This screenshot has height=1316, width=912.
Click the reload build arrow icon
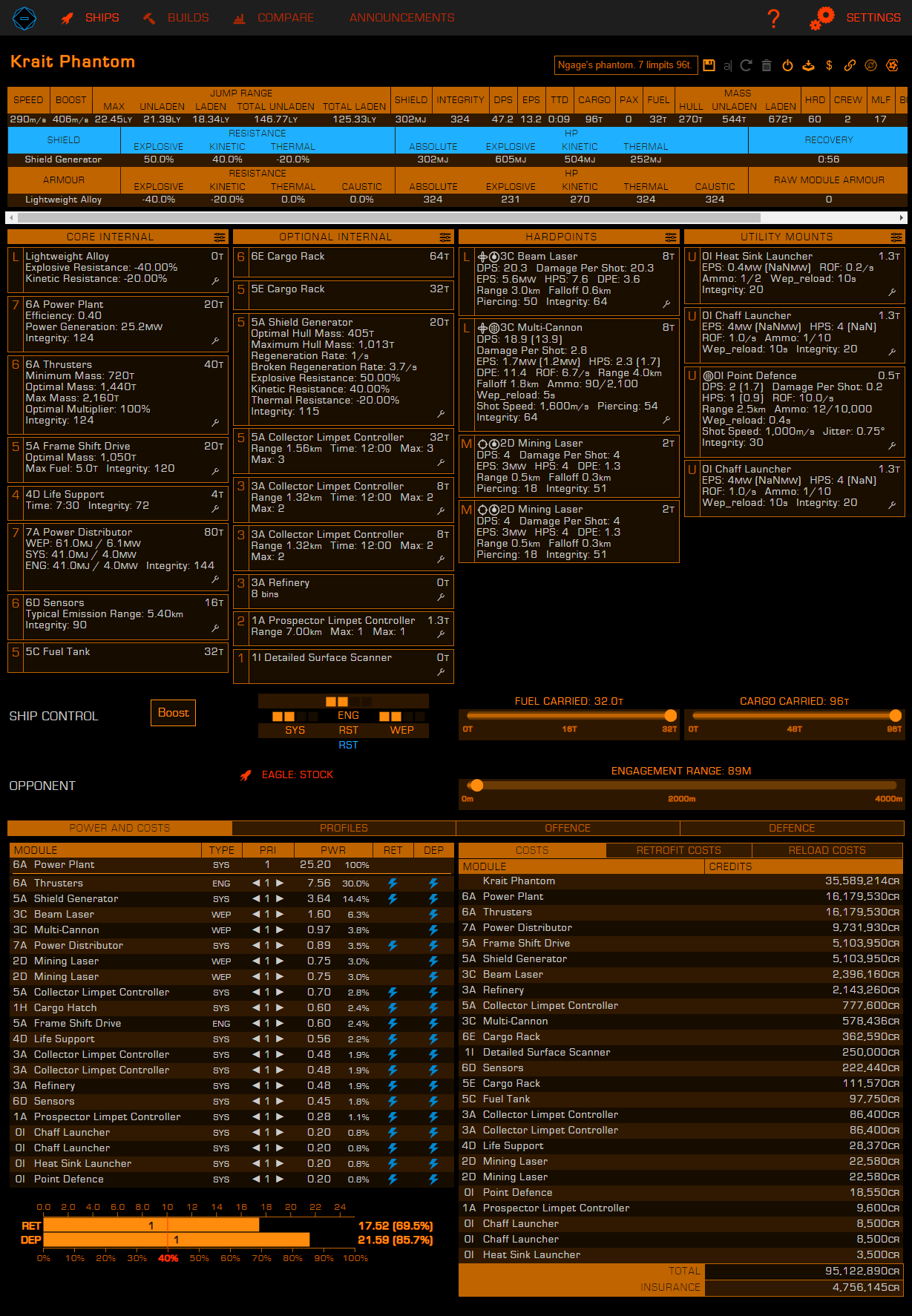tap(746, 65)
